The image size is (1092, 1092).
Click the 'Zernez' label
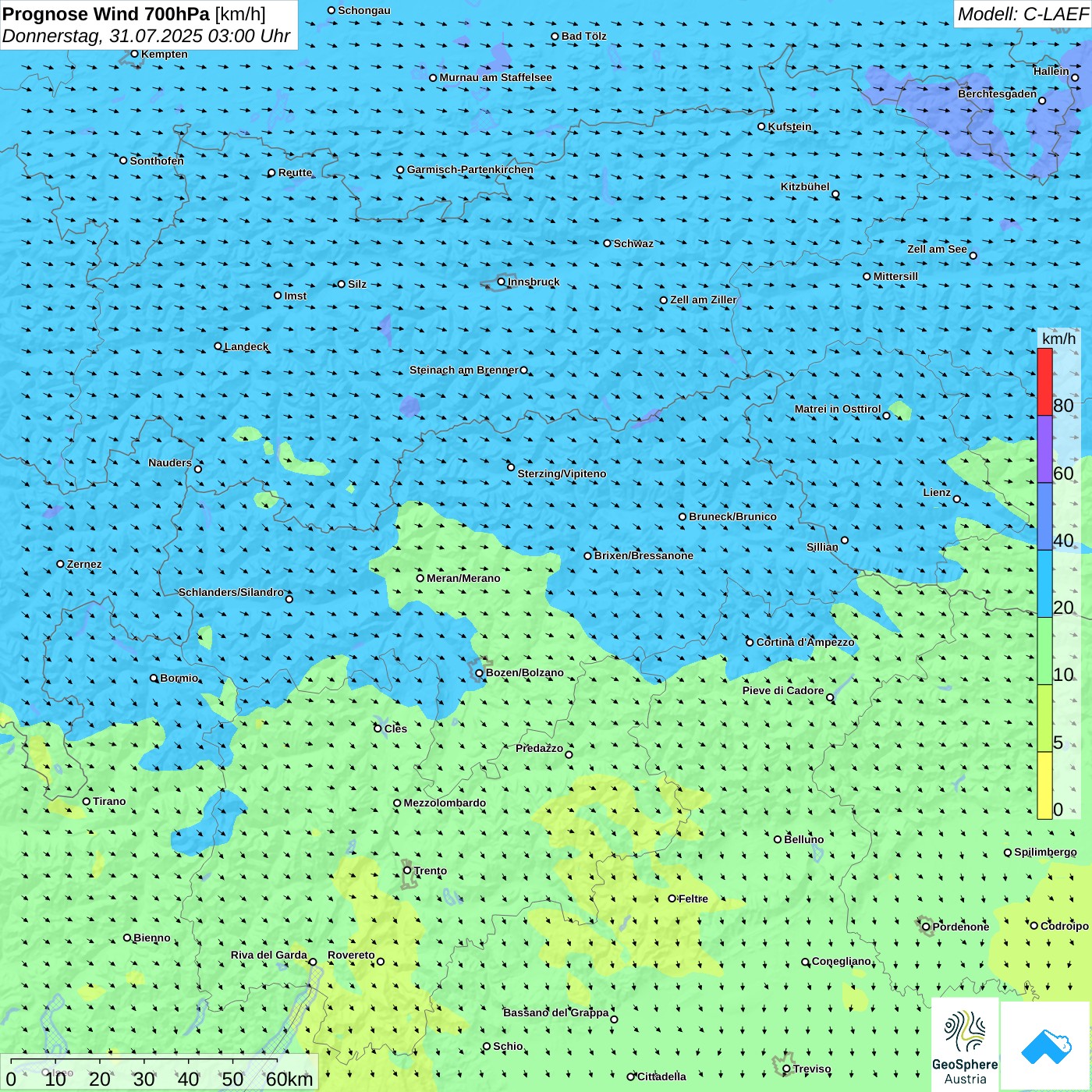pos(84,564)
